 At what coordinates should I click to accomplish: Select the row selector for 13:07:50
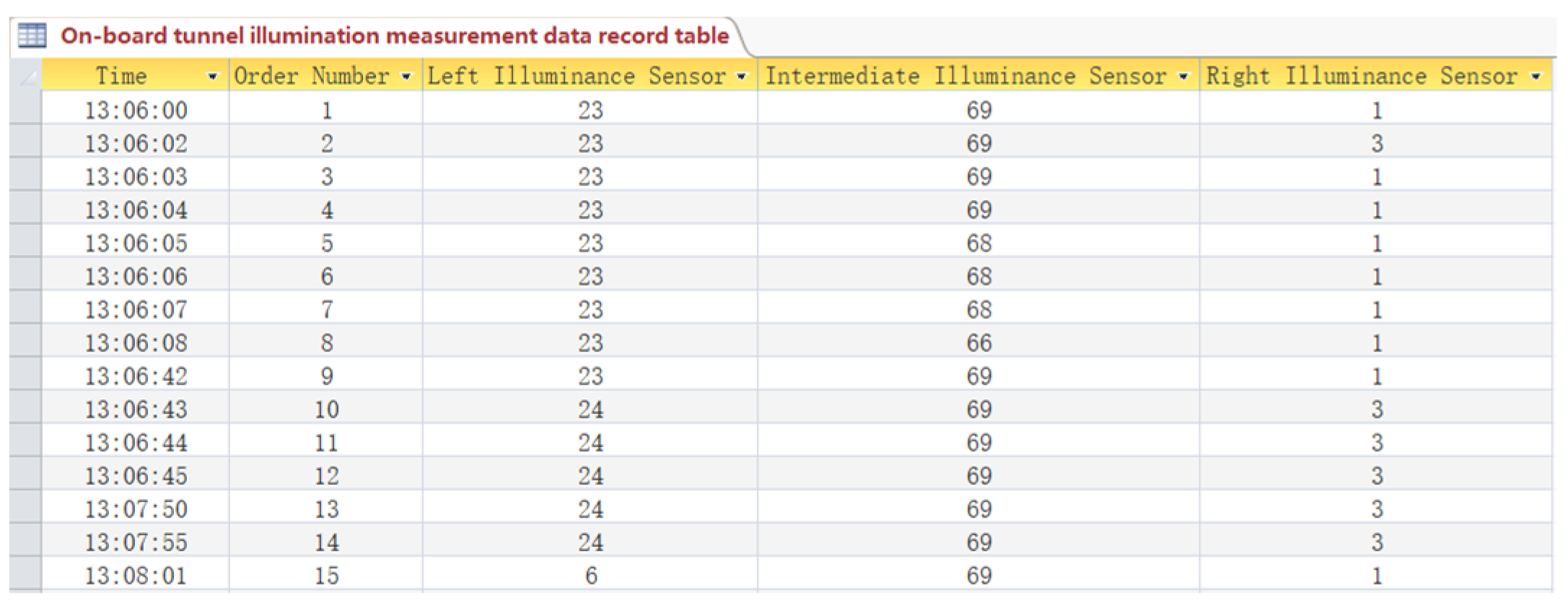coord(26,509)
